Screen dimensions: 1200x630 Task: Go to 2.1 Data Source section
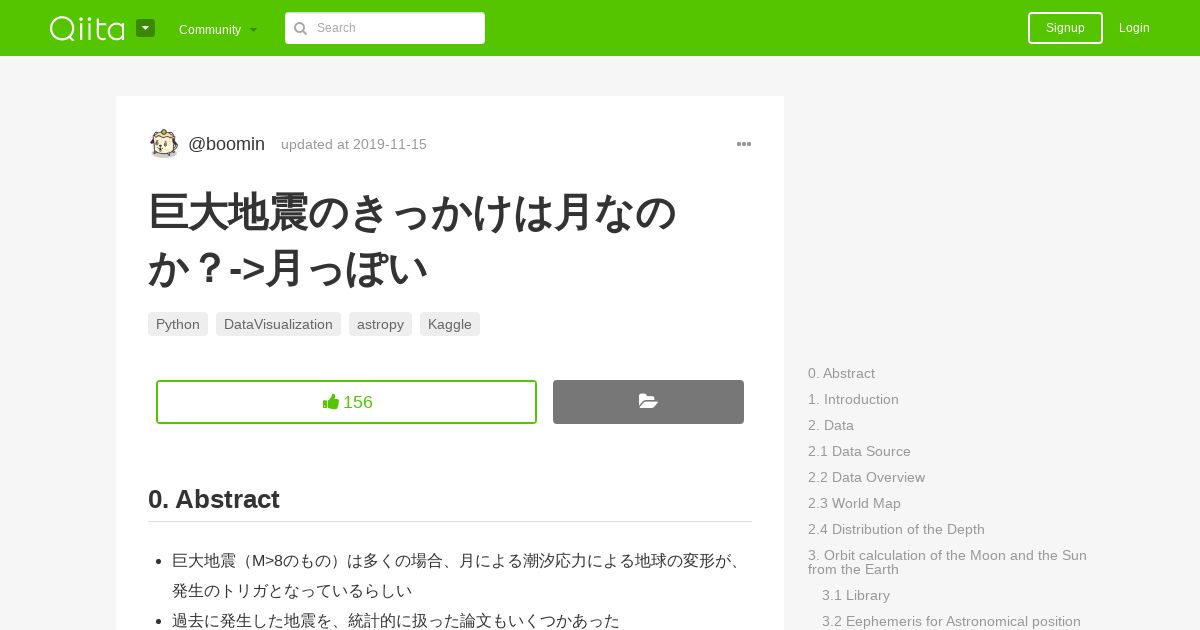[859, 451]
